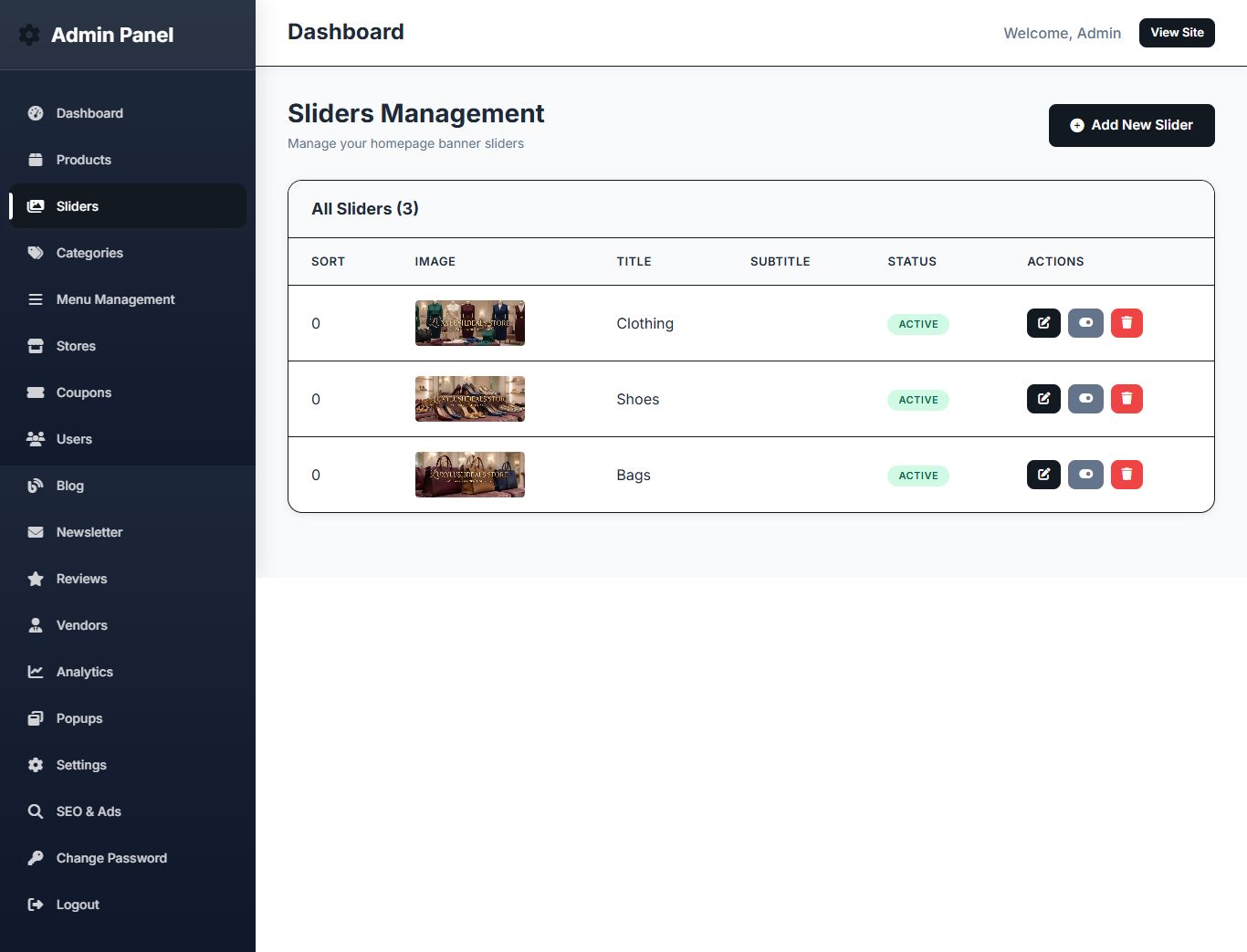Navigate to Blog section

click(128, 486)
